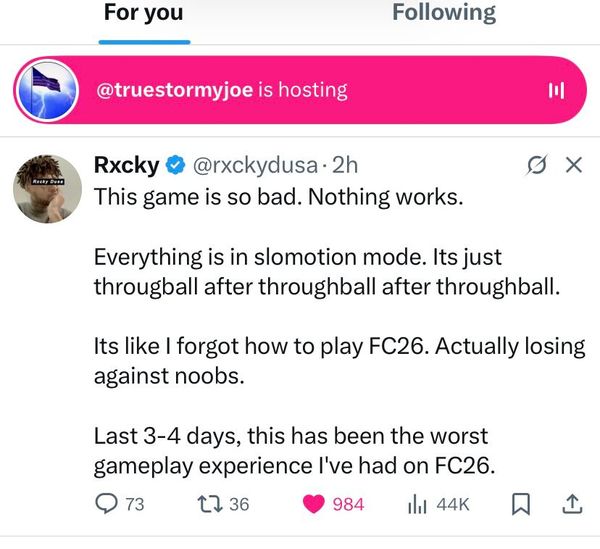Unlike the tweet with the pink heart
The width and height of the screenshot is (600, 549).
click(x=315, y=504)
